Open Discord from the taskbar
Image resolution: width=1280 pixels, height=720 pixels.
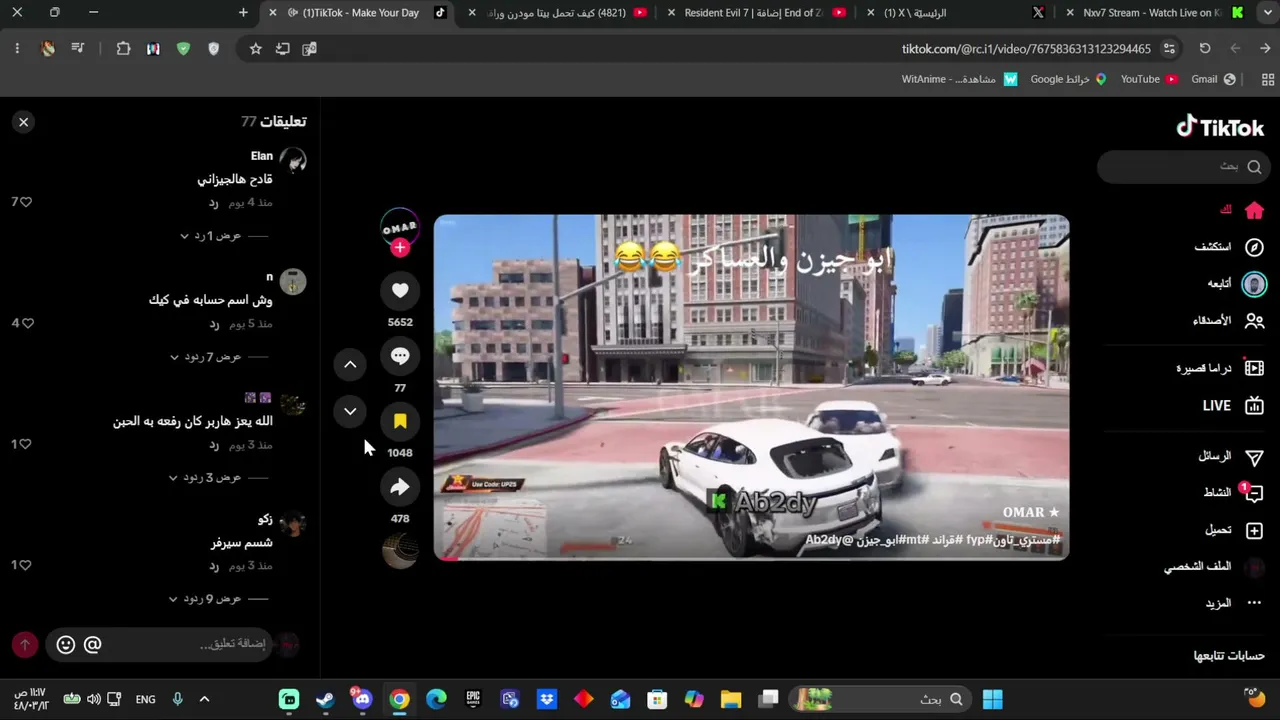[x=362, y=699]
